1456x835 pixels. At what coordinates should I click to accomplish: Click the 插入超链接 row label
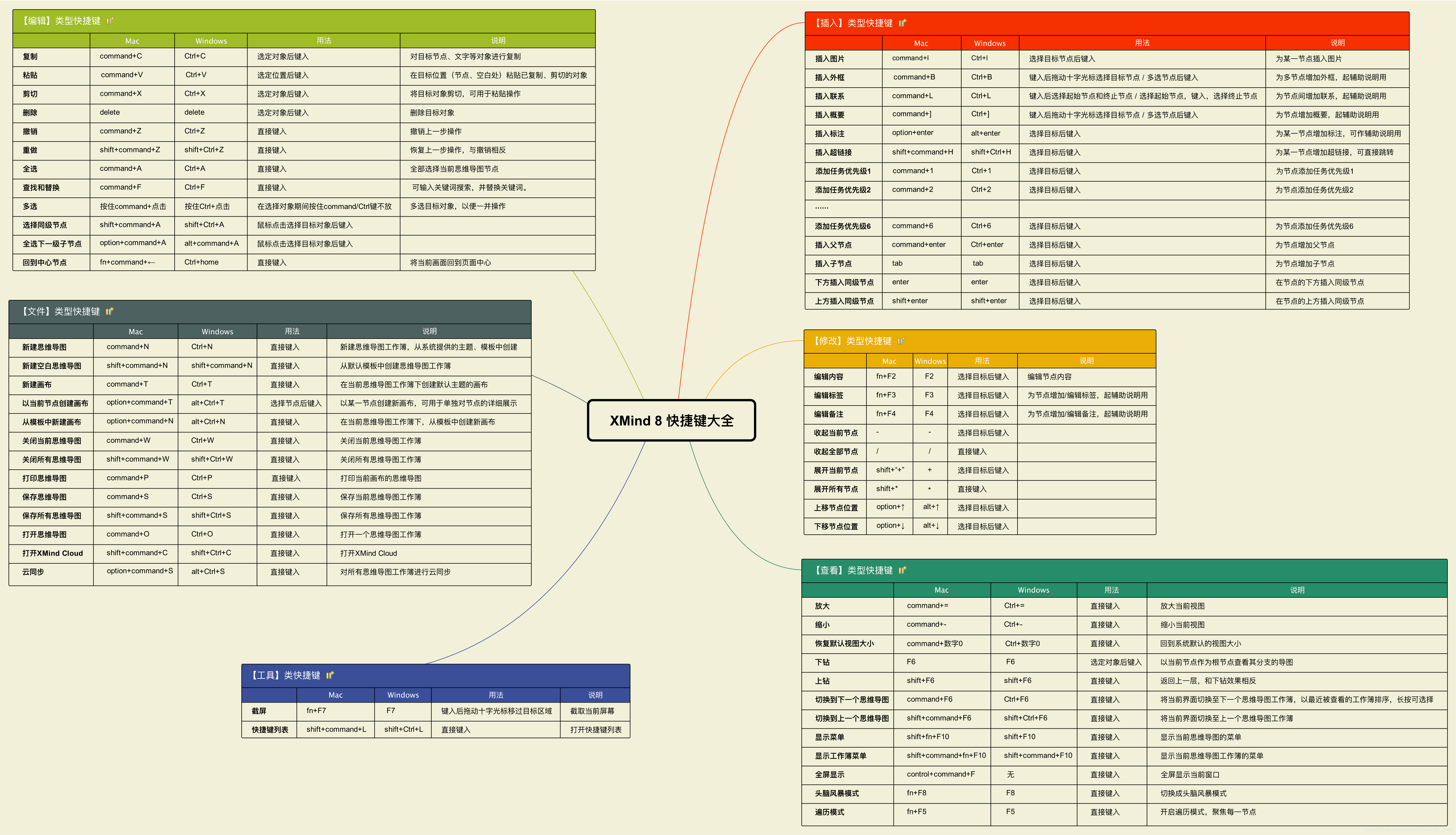coord(833,153)
